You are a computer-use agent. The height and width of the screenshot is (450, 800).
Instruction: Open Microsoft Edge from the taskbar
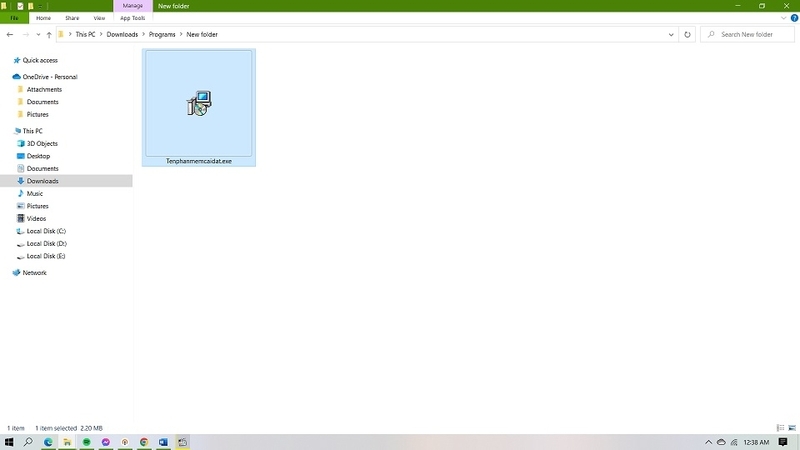click(48, 441)
